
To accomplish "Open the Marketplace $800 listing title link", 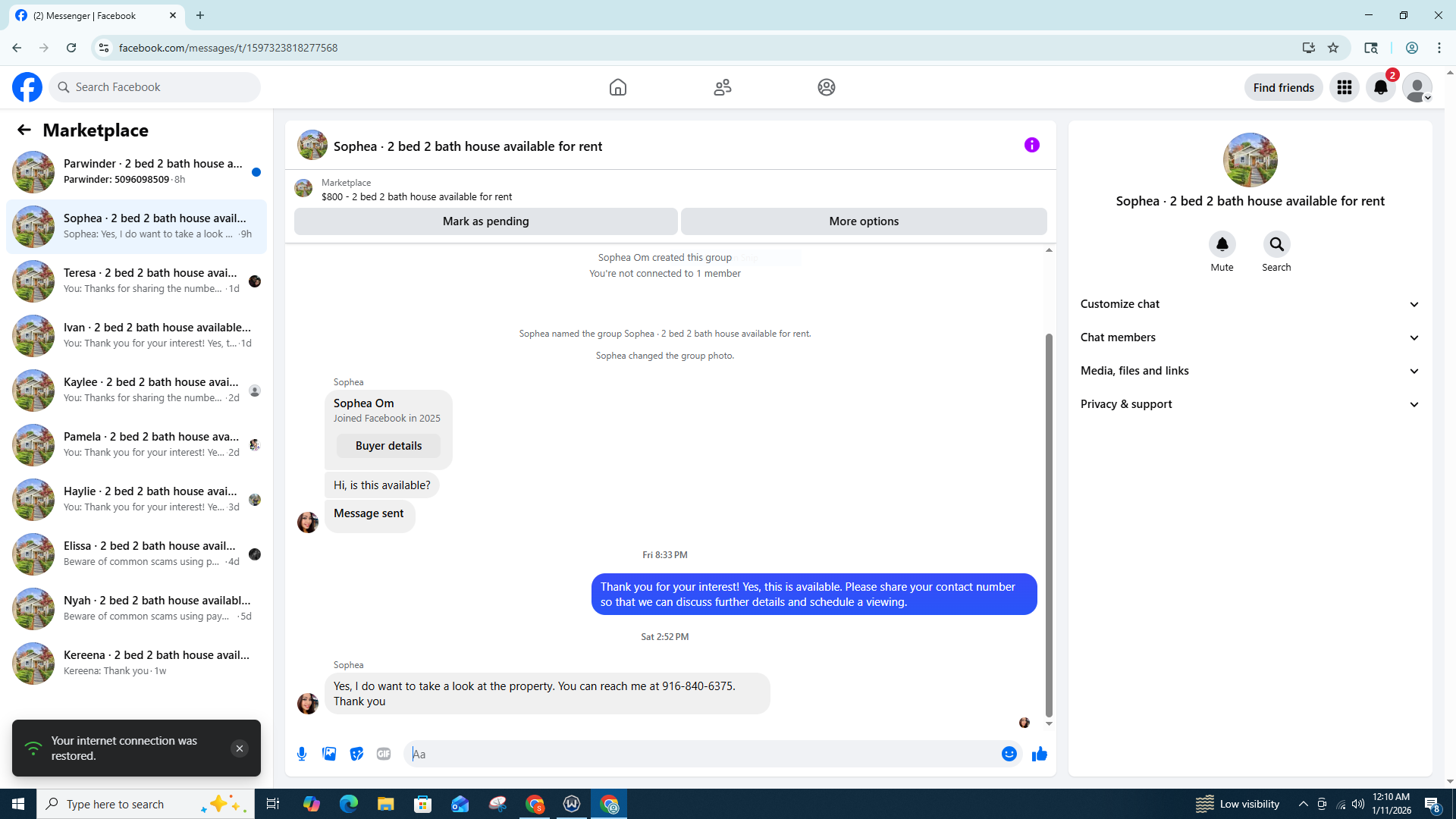I will click(x=416, y=197).
